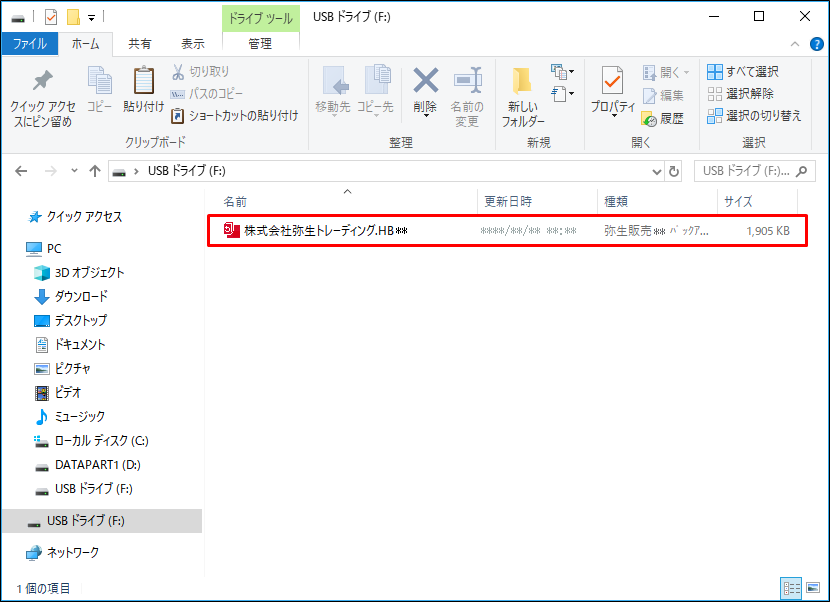Go up one level arrow
830x602 pixels.
click(x=95, y=171)
